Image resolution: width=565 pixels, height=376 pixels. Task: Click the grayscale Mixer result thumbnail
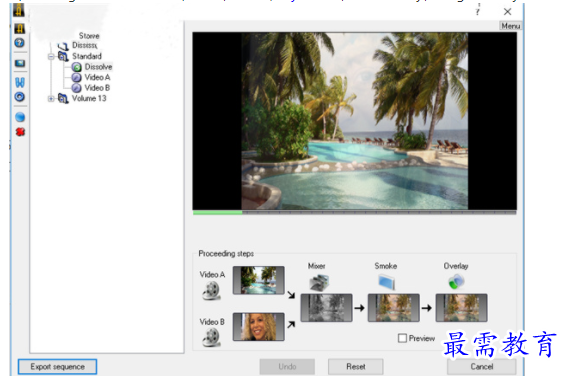pyautogui.click(x=326, y=308)
